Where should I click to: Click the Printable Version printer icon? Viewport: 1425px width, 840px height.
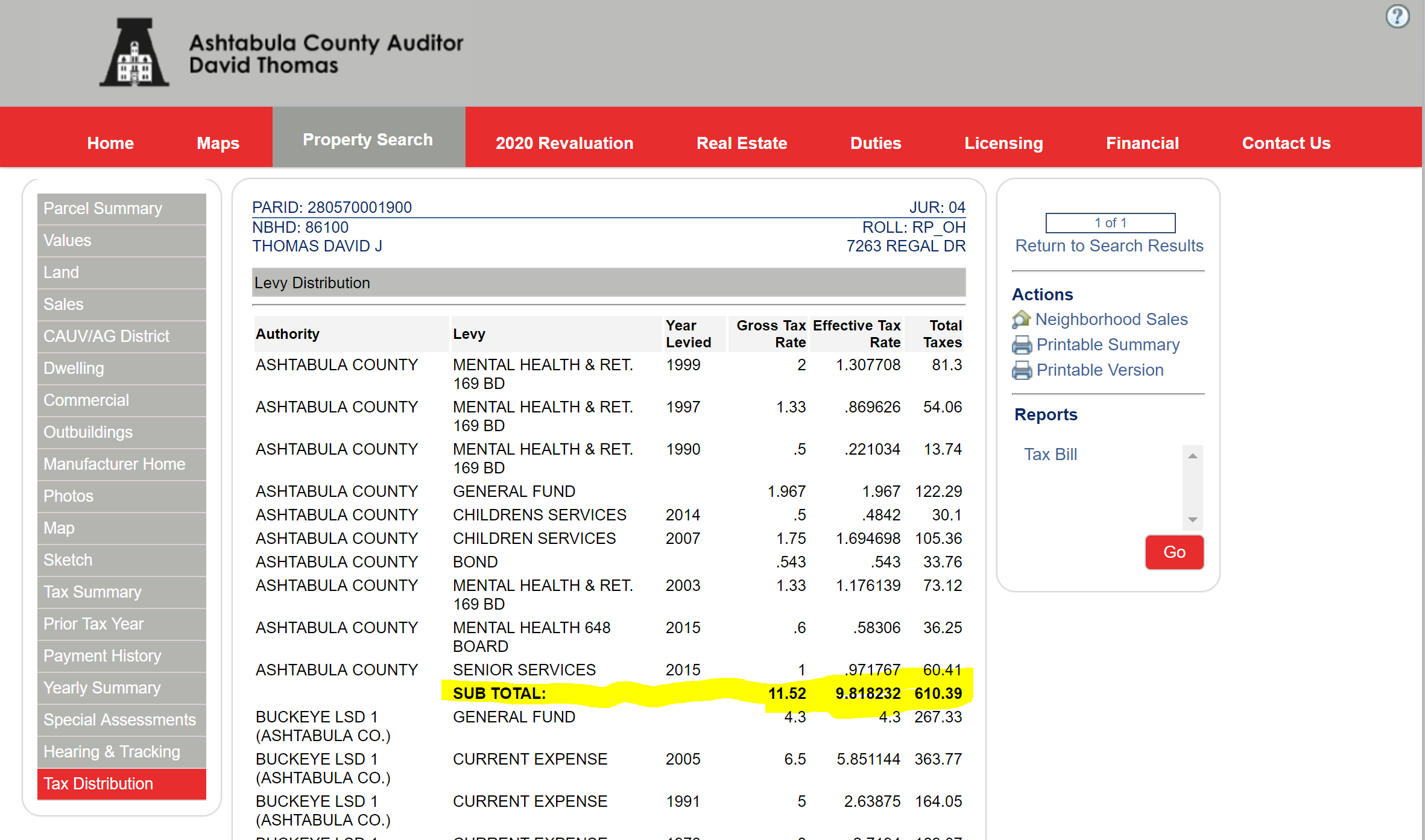(x=1022, y=370)
